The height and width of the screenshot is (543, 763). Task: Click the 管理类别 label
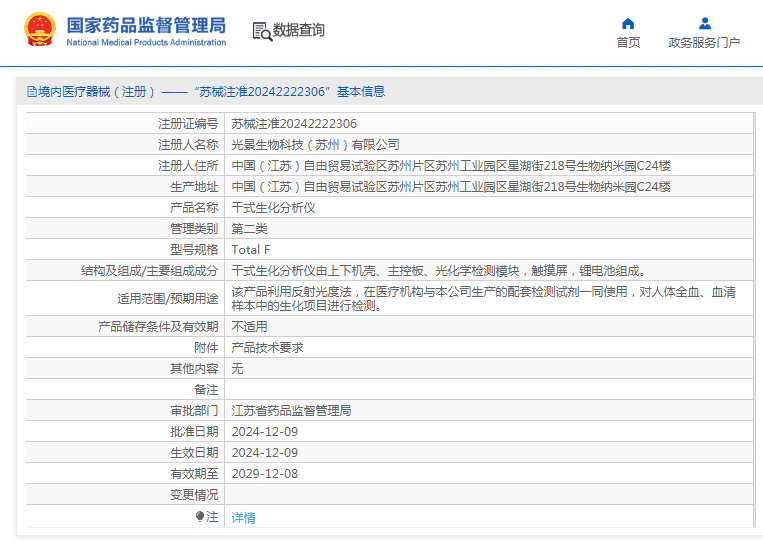point(194,229)
